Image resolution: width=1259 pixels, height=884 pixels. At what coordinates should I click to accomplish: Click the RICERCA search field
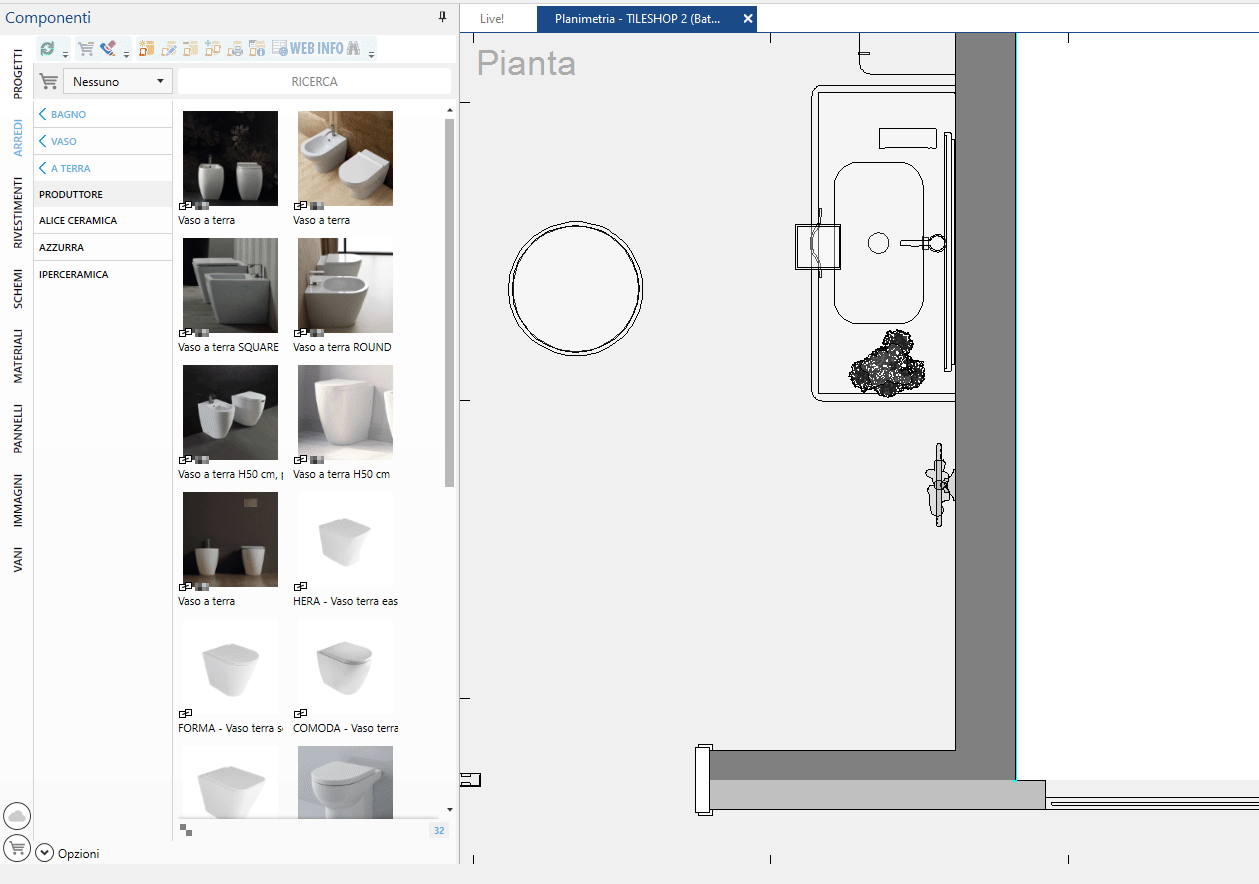point(314,81)
